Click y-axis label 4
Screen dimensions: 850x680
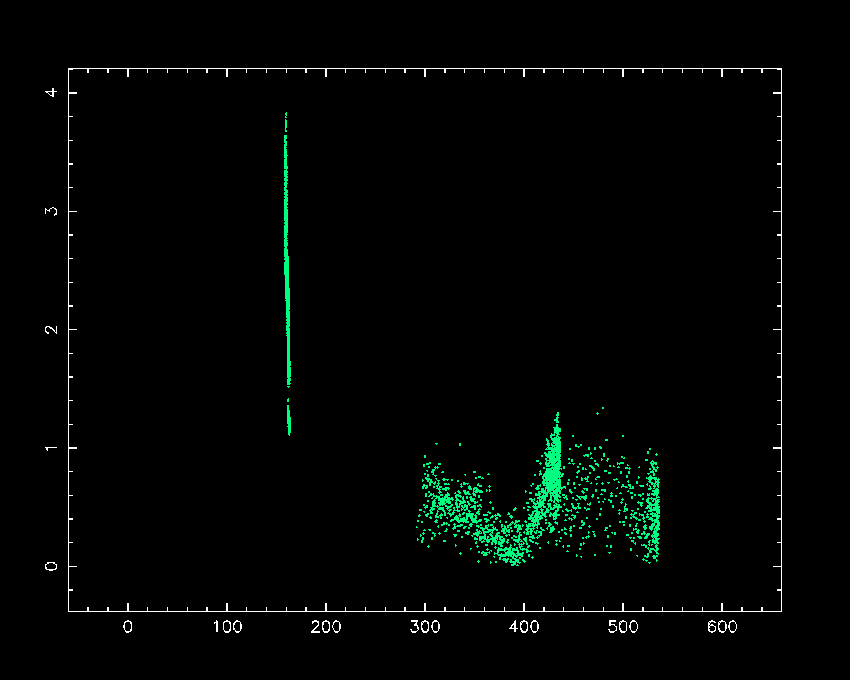(x=51, y=93)
